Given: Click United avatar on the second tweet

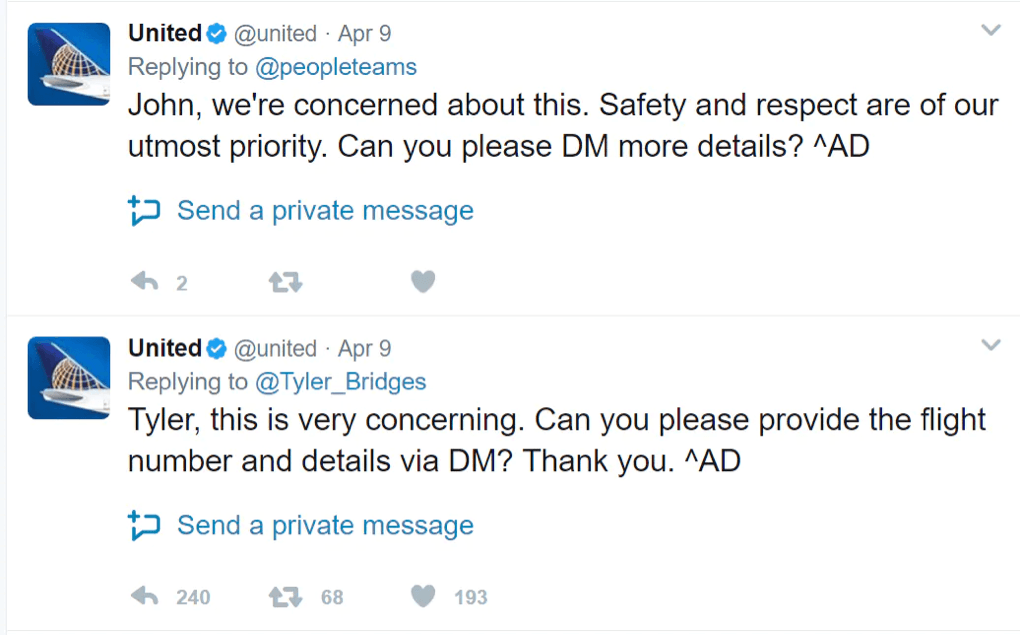Looking at the screenshot, I should [69, 378].
